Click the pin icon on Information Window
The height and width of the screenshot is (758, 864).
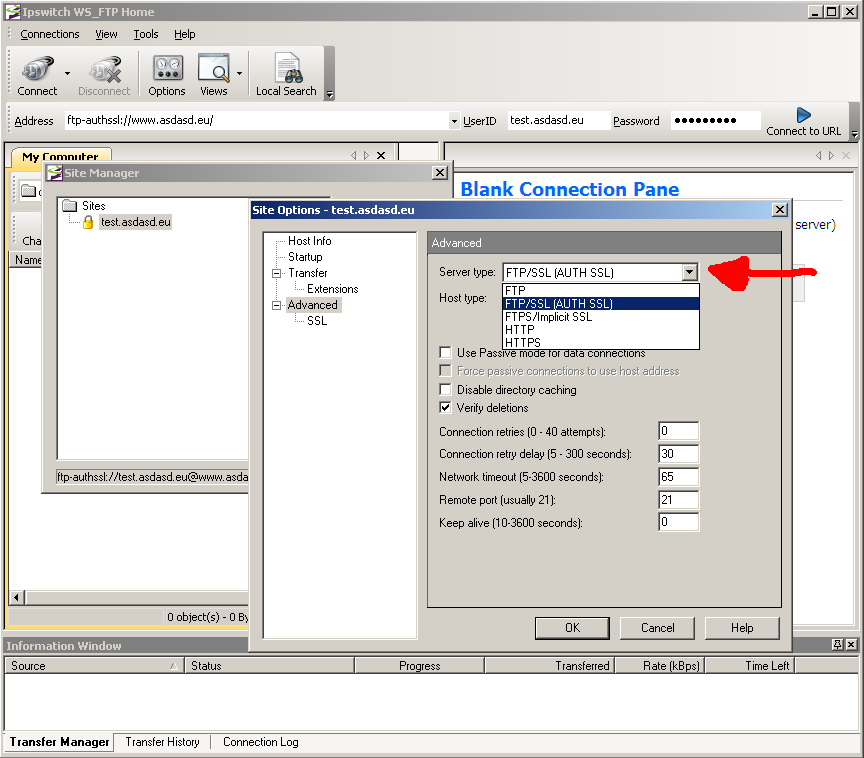point(838,644)
